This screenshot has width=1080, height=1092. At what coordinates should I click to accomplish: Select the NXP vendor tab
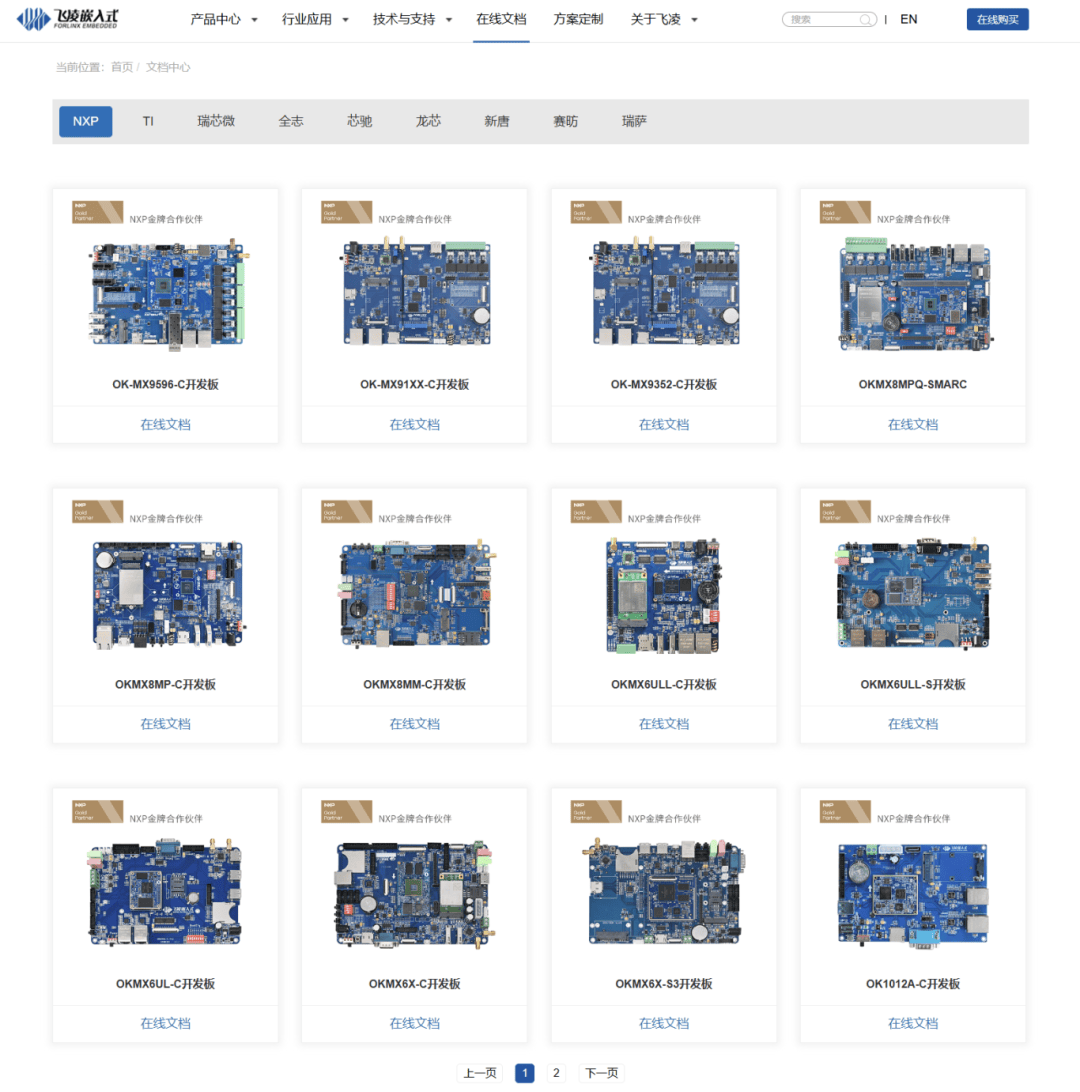tap(86, 121)
